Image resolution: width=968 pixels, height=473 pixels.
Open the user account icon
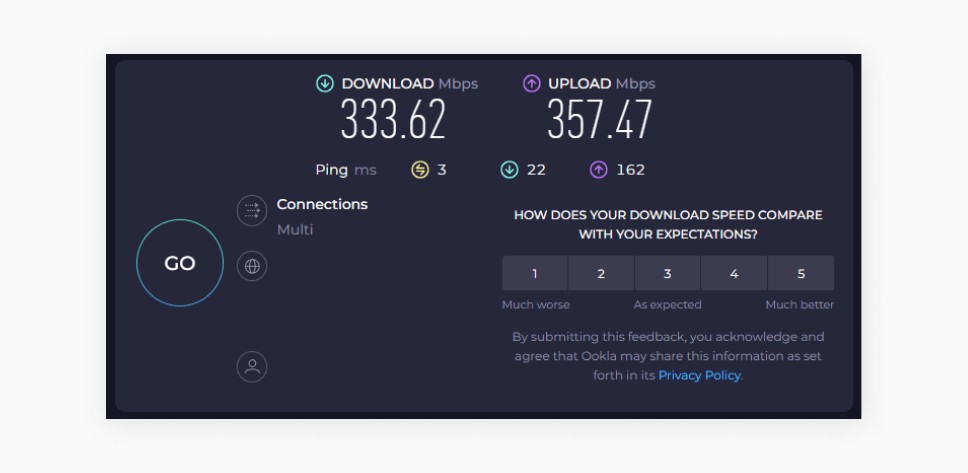252,366
